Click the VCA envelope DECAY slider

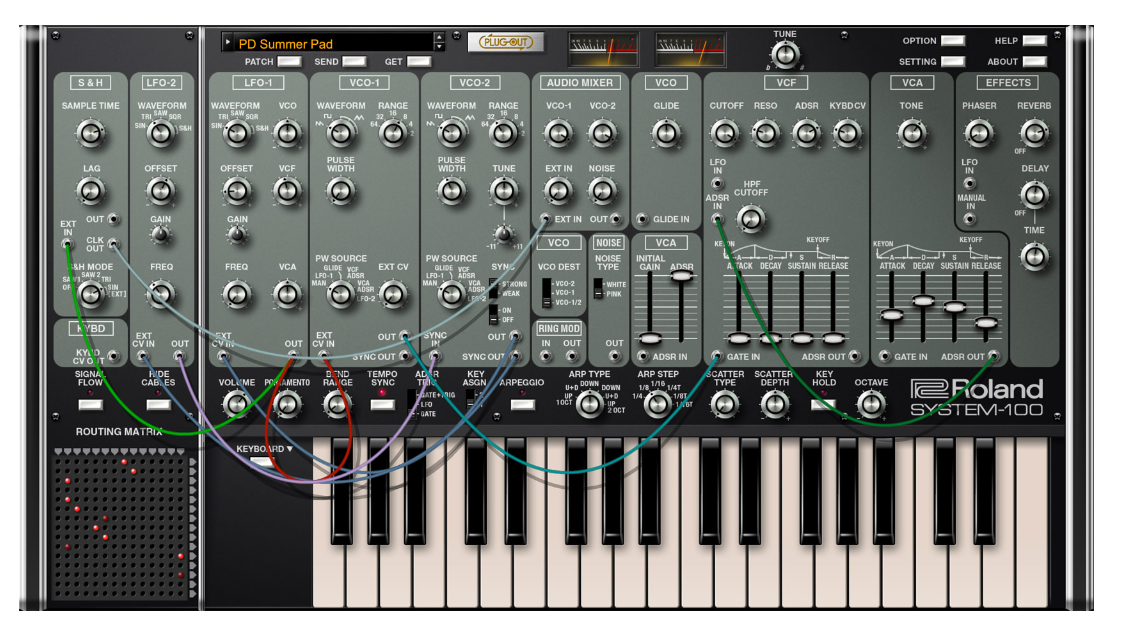tap(923, 301)
